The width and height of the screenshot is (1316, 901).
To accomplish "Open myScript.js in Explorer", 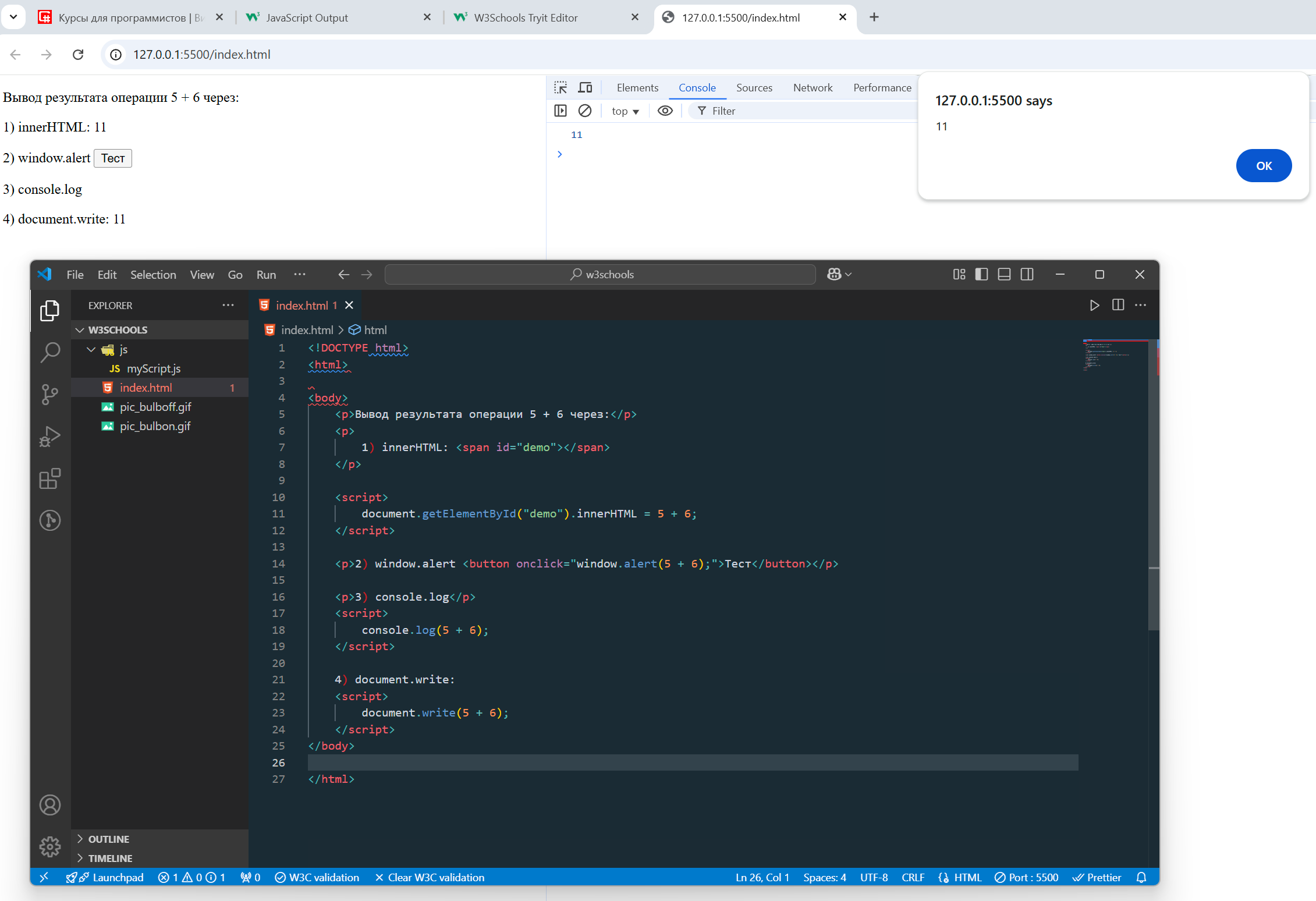I will (159, 368).
